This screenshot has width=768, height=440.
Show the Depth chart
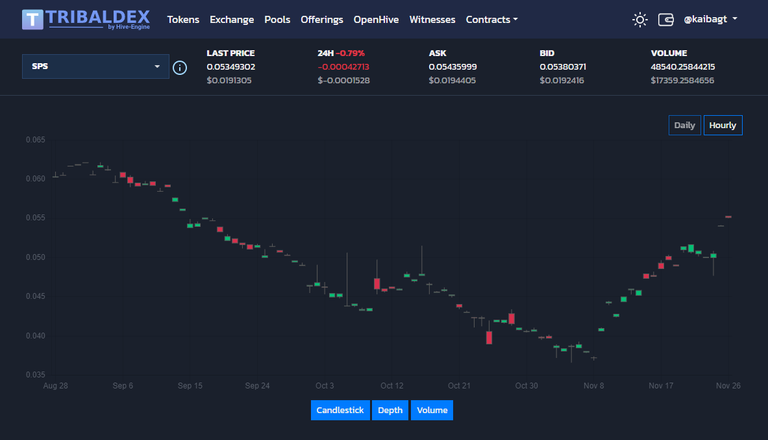[390, 410]
